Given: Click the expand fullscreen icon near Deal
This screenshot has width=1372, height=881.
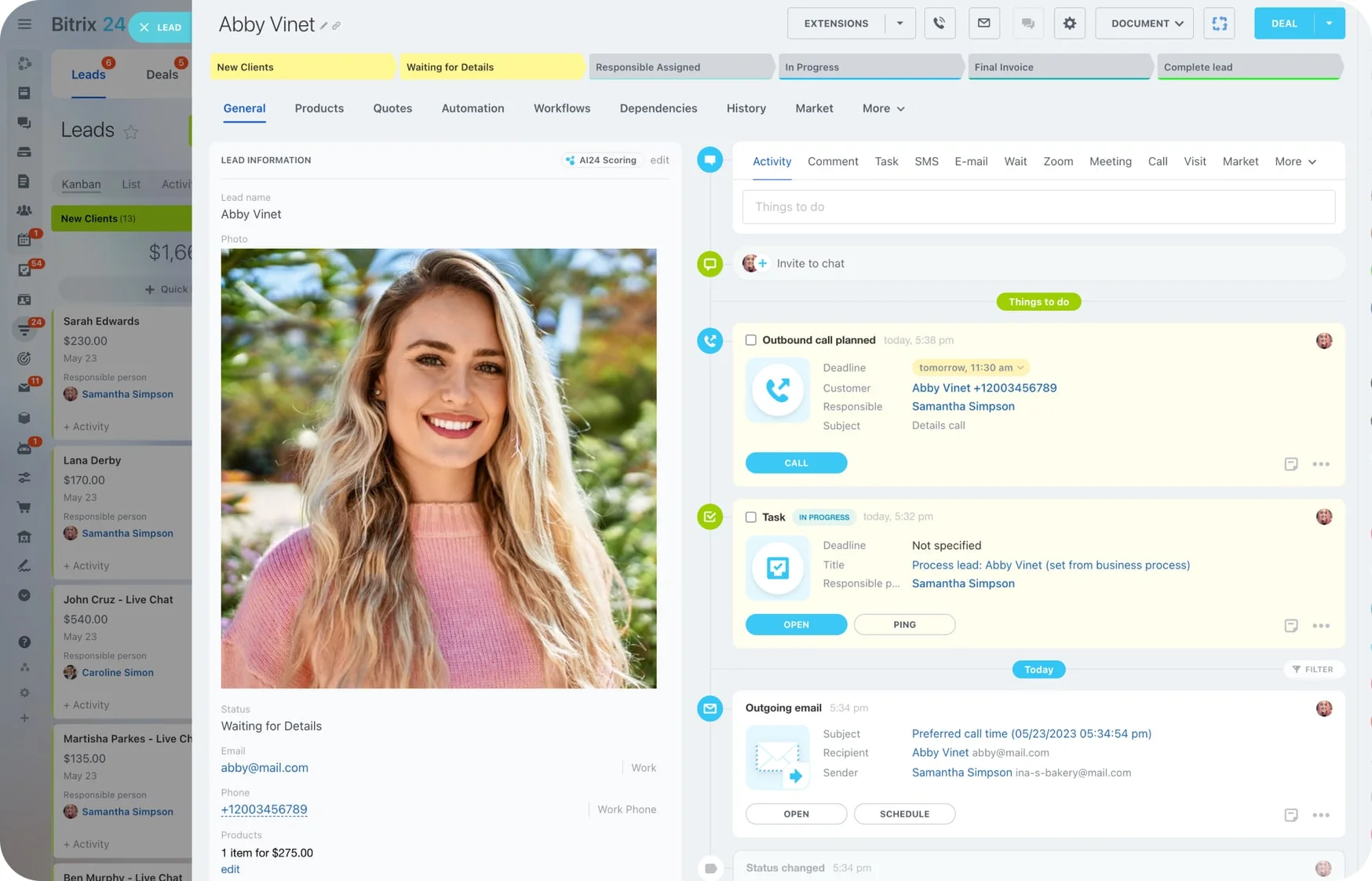Looking at the screenshot, I should coord(1219,24).
